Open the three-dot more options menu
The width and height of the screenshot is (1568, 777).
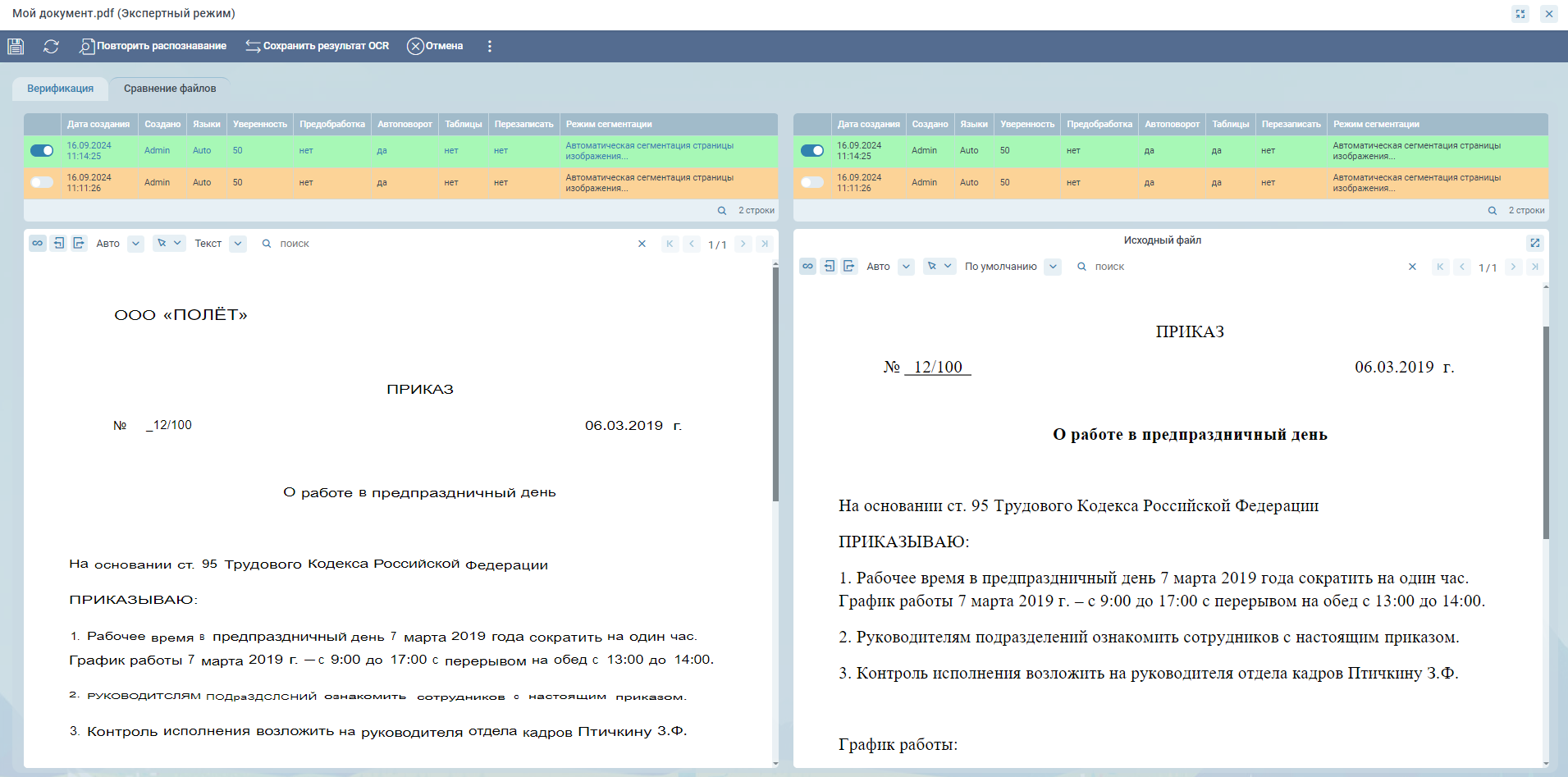tap(490, 46)
